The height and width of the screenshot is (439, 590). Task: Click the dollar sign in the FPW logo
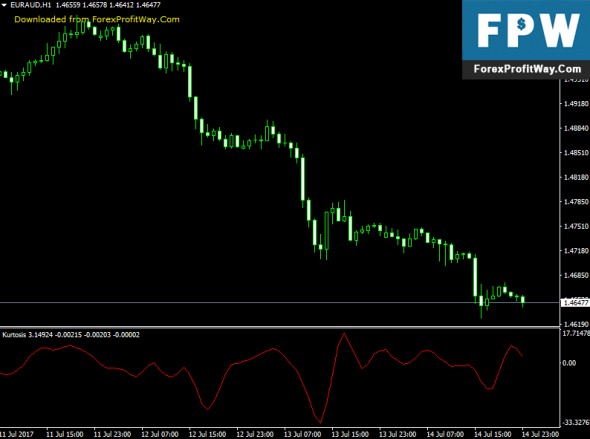point(521,24)
